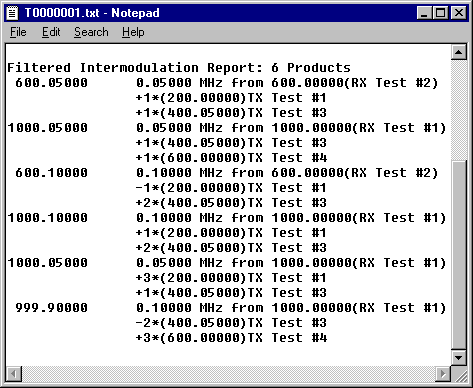Close the Notepad window
The image size is (473, 388).
click(x=459, y=13)
